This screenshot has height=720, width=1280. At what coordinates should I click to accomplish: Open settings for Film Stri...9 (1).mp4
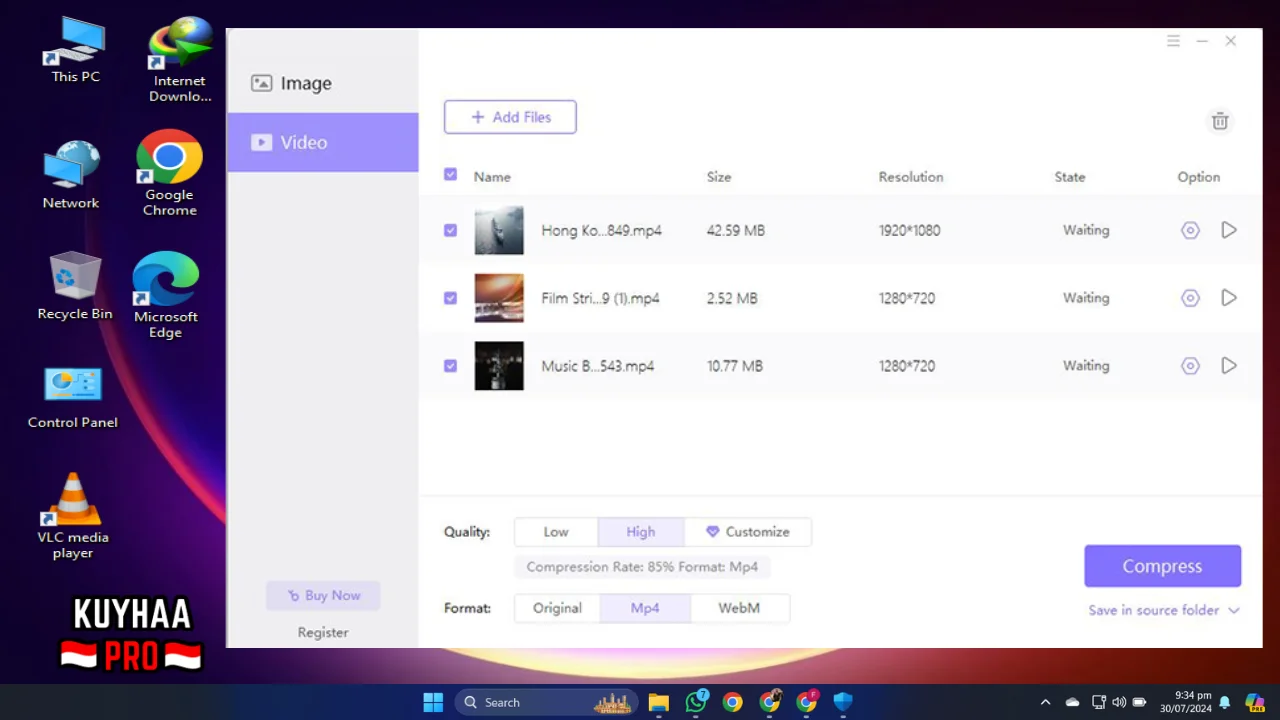pos(1190,298)
